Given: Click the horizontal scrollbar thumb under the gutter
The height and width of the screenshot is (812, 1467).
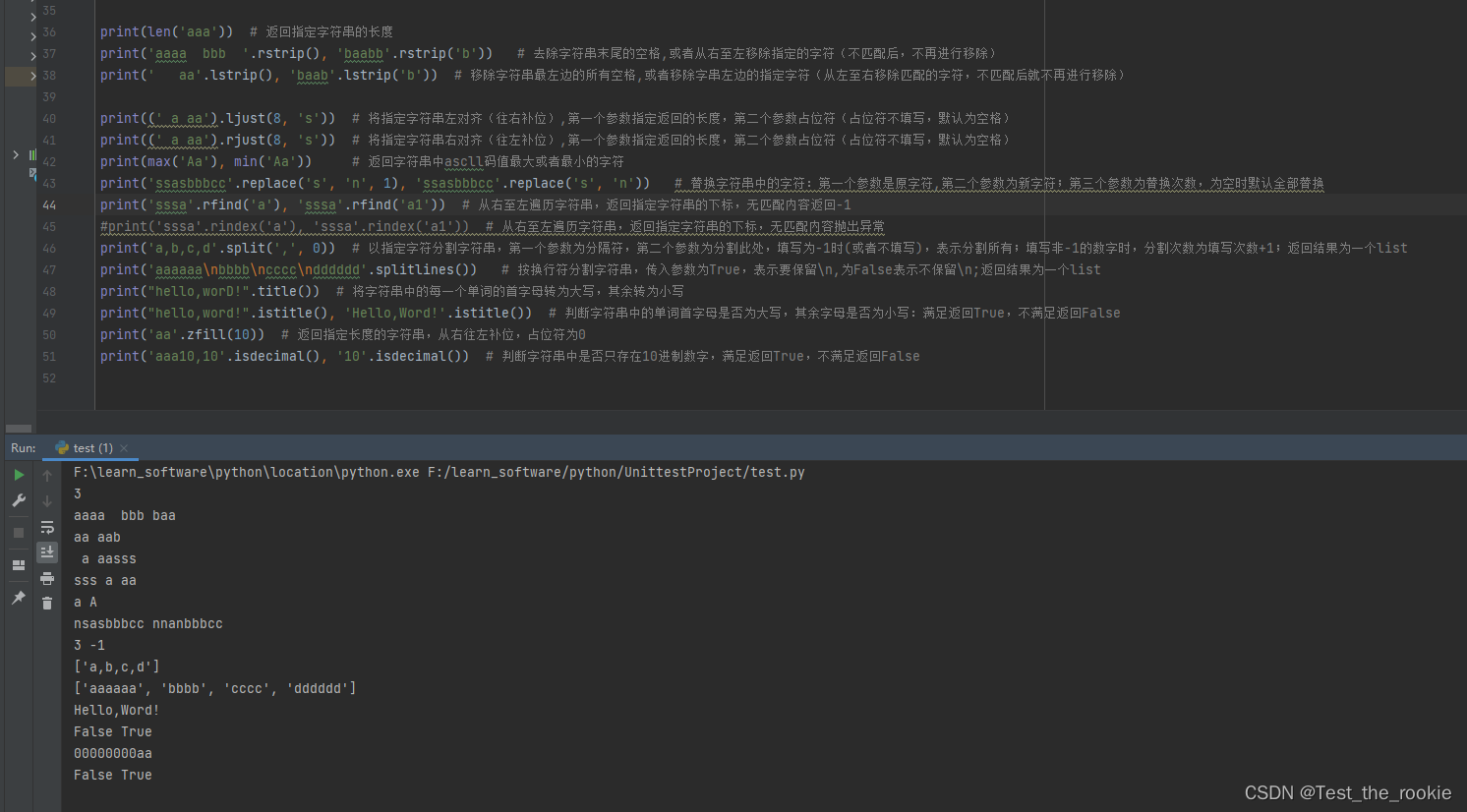Looking at the screenshot, I should 19,429.
